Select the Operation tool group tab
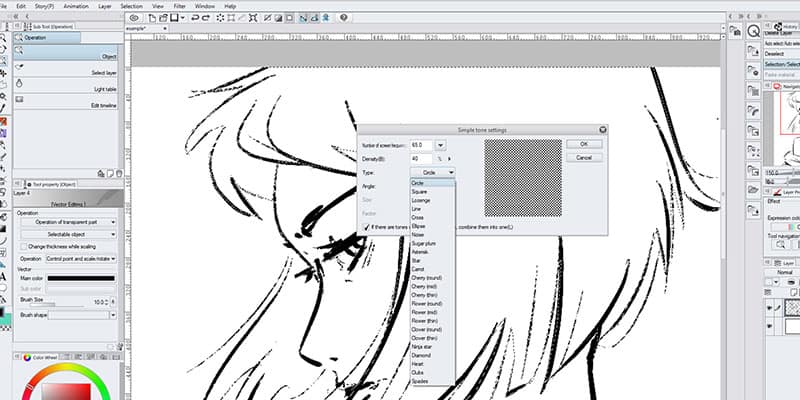The image size is (800, 400). pos(47,38)
